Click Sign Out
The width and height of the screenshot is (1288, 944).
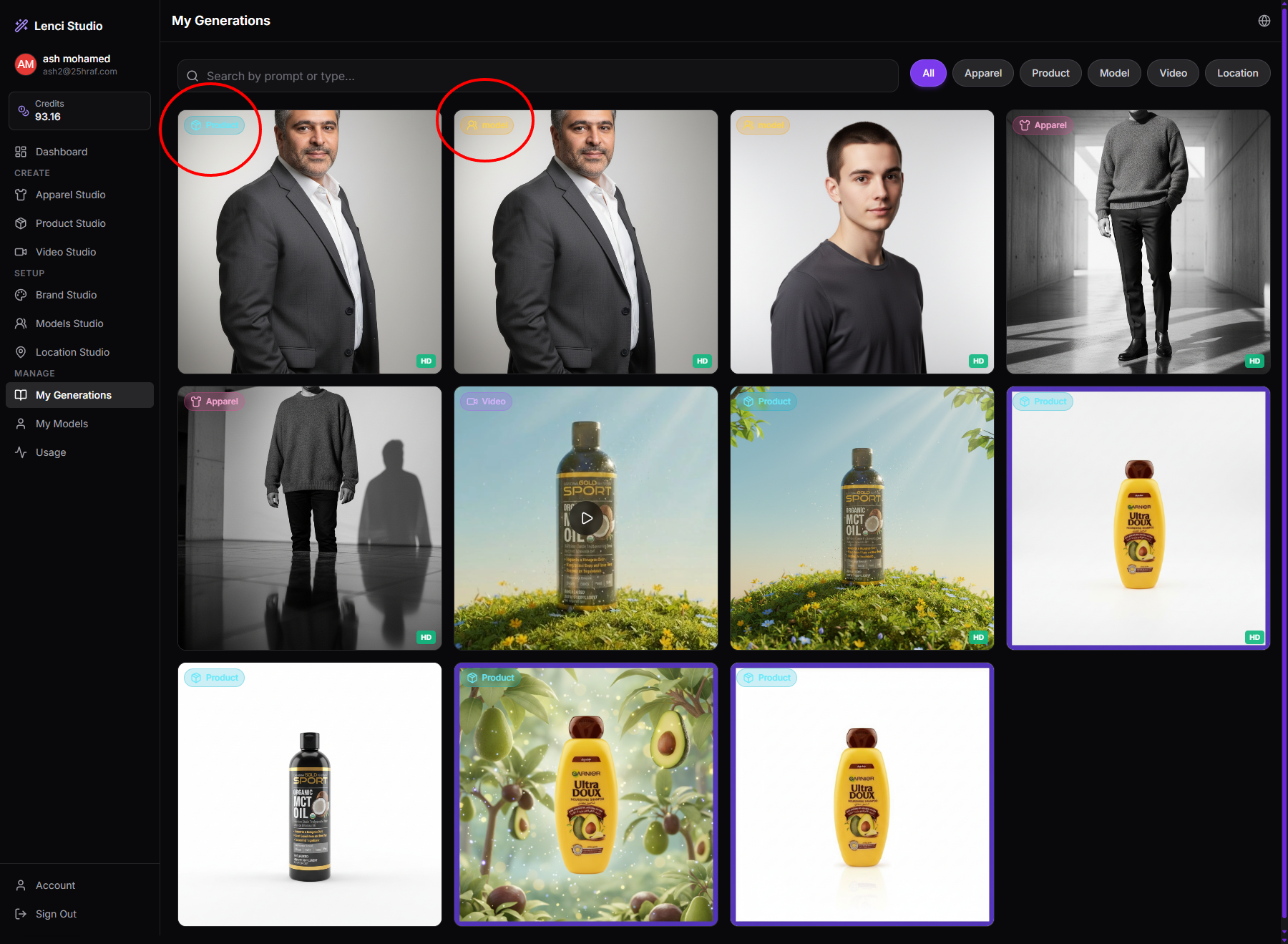56,914
